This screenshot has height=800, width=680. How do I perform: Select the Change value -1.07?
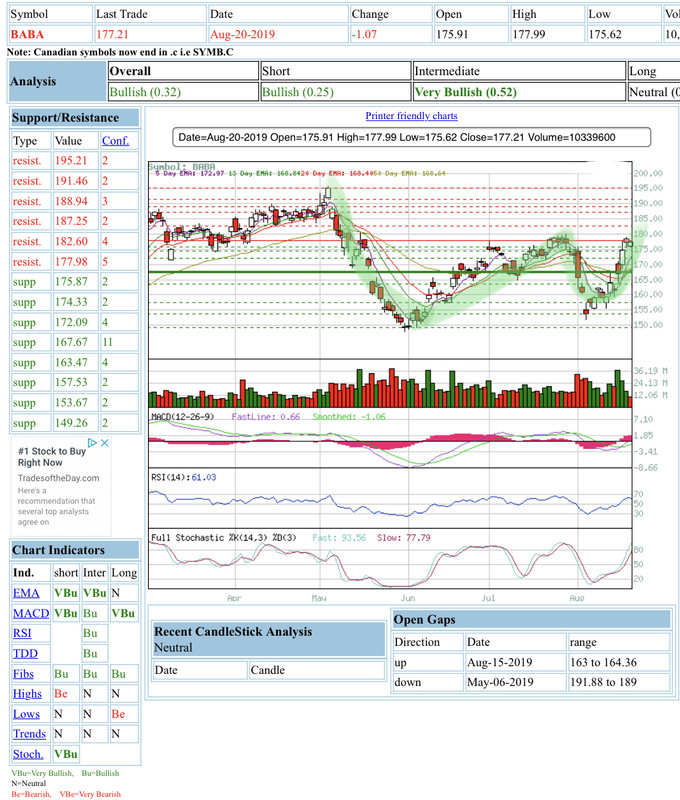[x=390, y=35]
